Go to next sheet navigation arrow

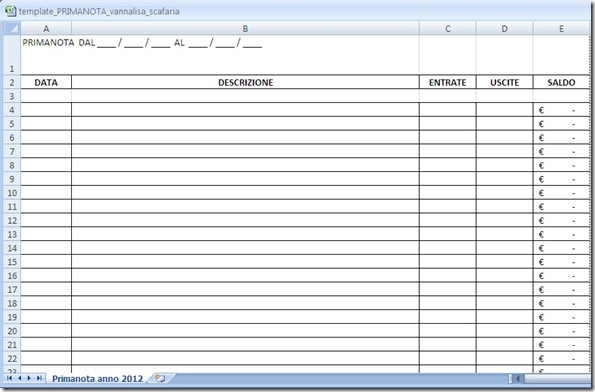(x=29, y=378)
